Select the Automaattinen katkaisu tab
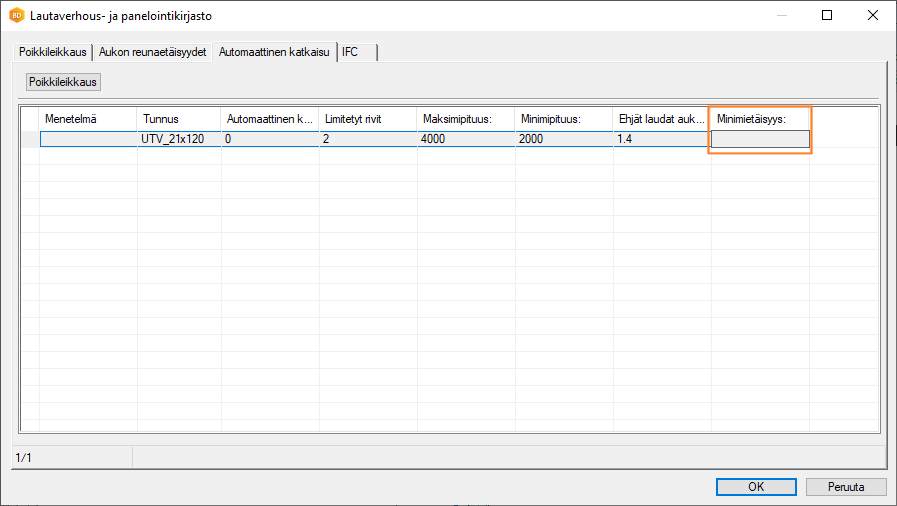This screenshot has width=897, height=506. pyautogui.click(x=274, y=52)
